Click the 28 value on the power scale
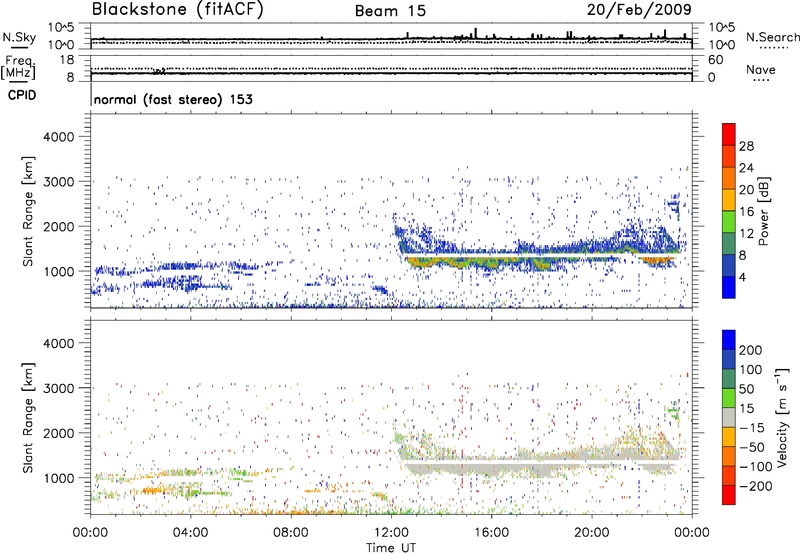This screenshot has width=800, height=554. click(x=746, y=146)
